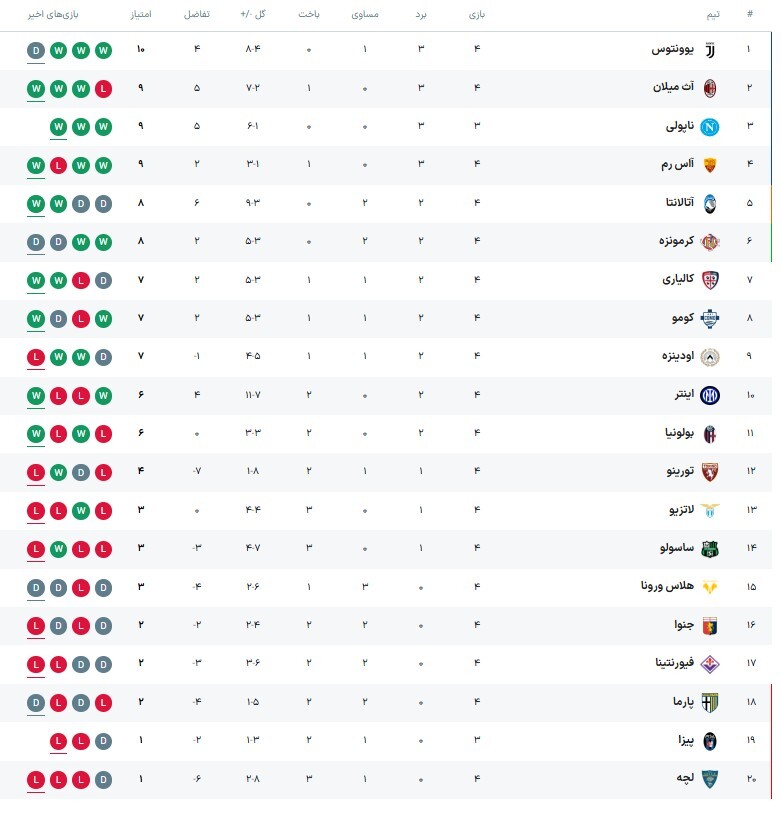Click the Atalanta club logo
Screen dimensions: 781x818
click(710, 203)
